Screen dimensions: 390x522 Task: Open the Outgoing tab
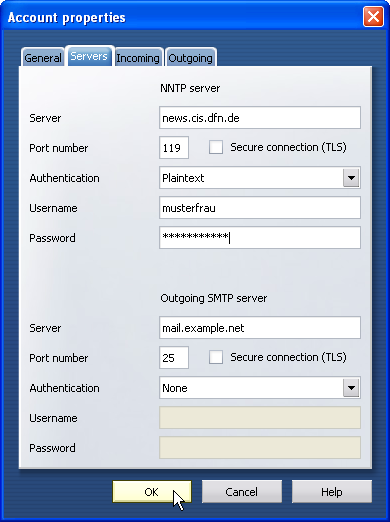coord(190,58)
